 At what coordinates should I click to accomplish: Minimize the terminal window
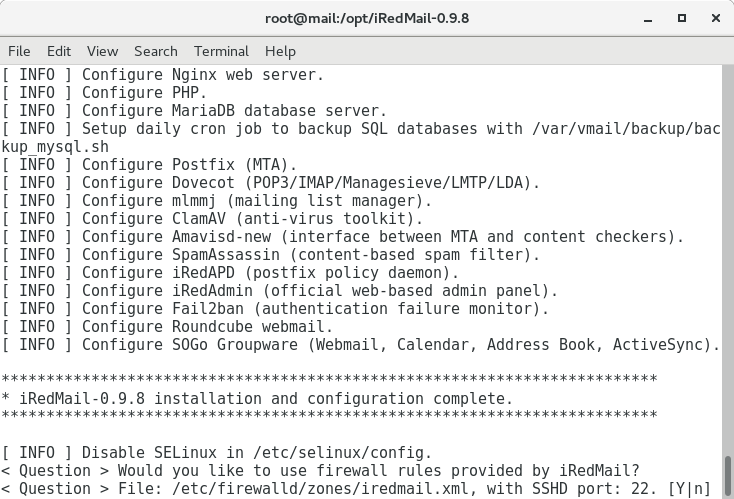click(648, 19)
